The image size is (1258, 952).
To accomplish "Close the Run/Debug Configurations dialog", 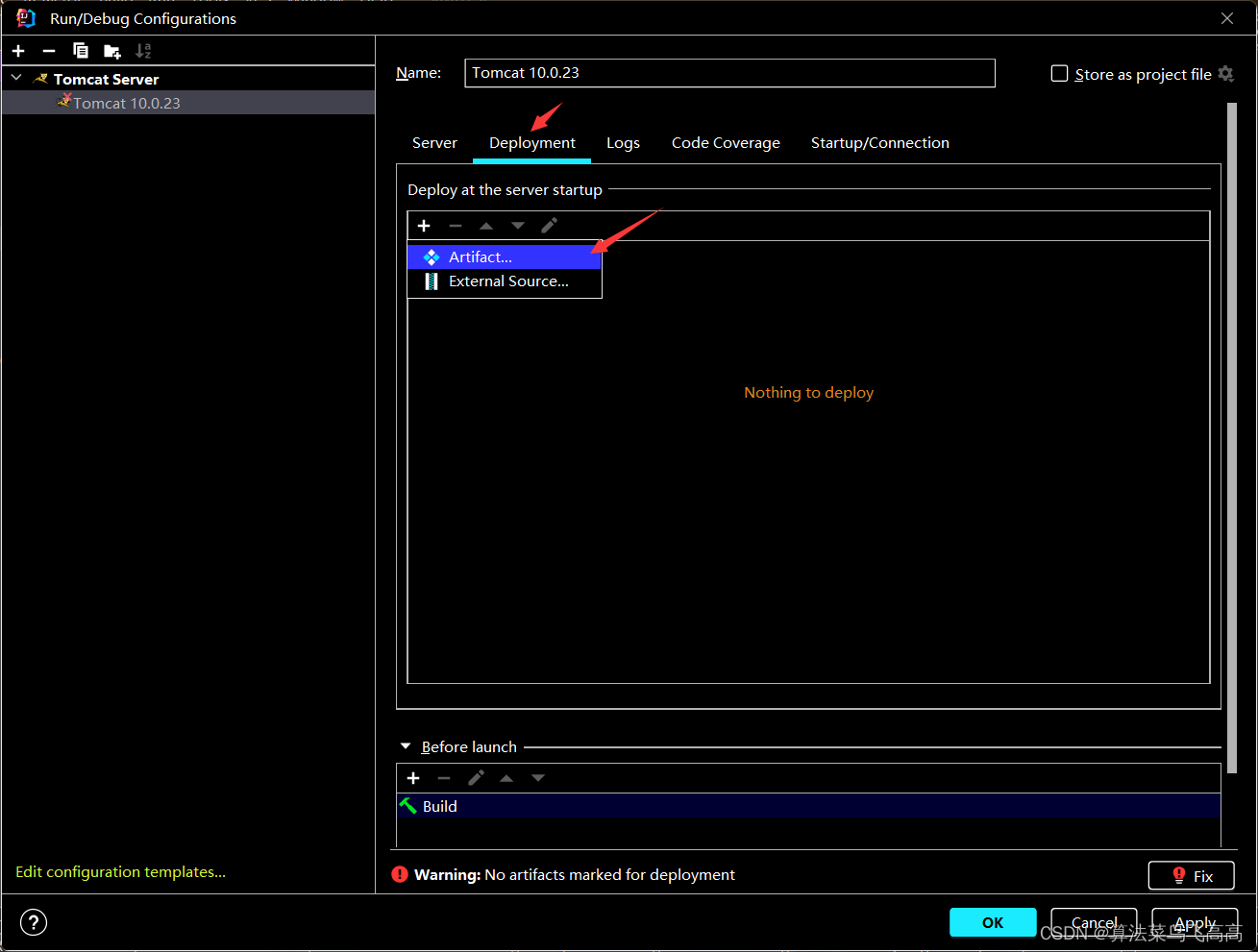I will [x=1227, y=18].
